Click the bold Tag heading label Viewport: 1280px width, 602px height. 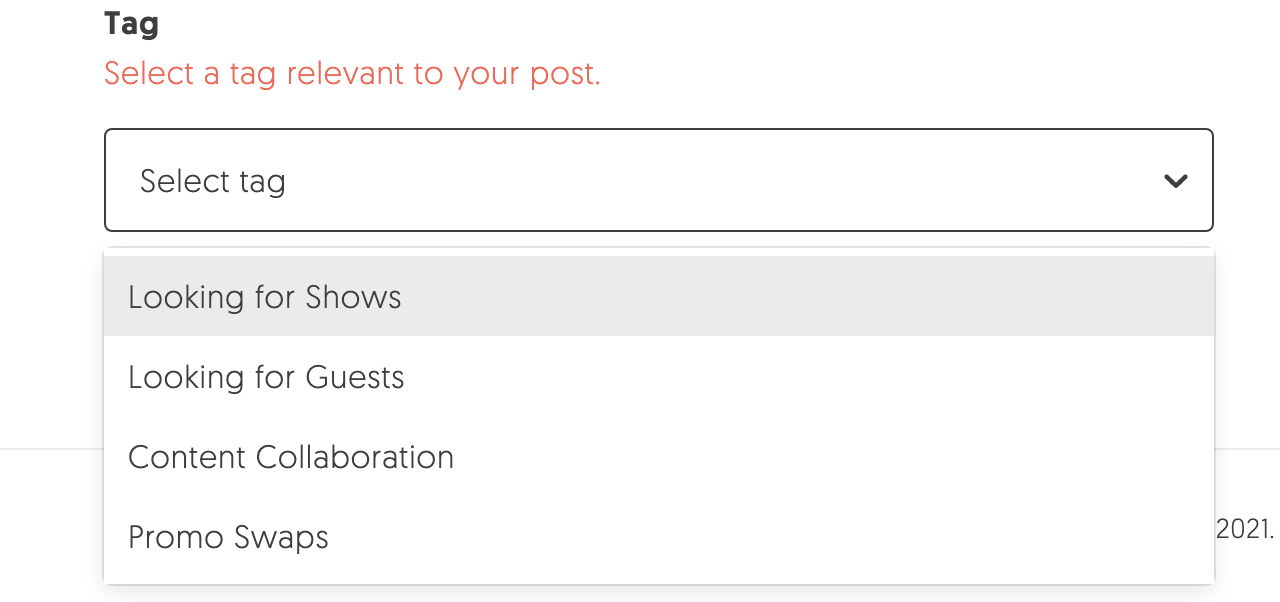(130, 23)
